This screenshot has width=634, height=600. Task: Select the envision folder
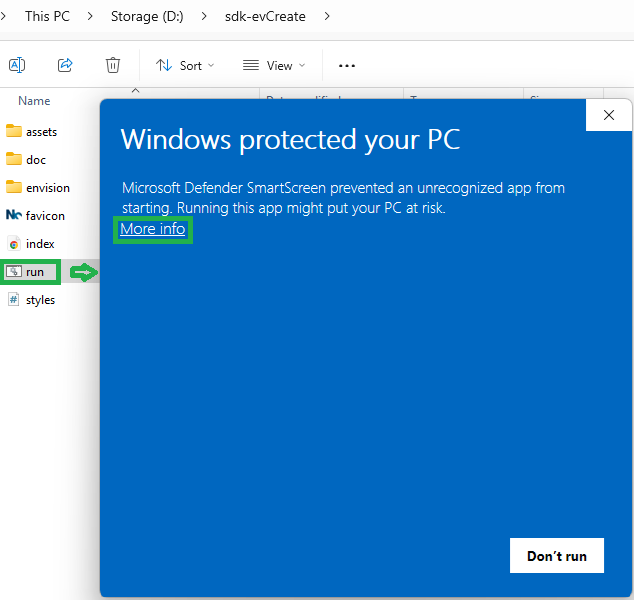47,187
